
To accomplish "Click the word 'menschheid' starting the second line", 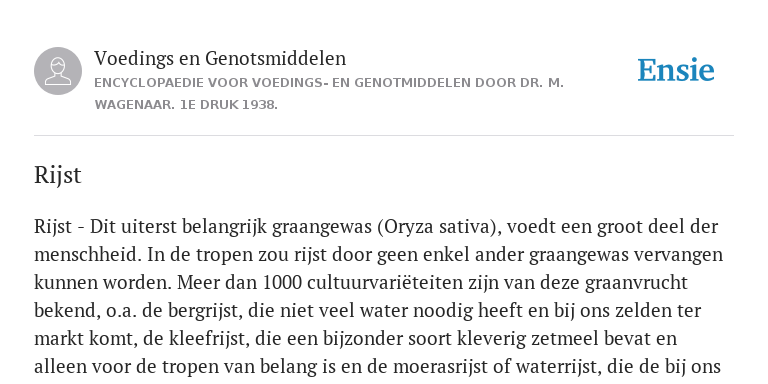I will click(83, 255).
